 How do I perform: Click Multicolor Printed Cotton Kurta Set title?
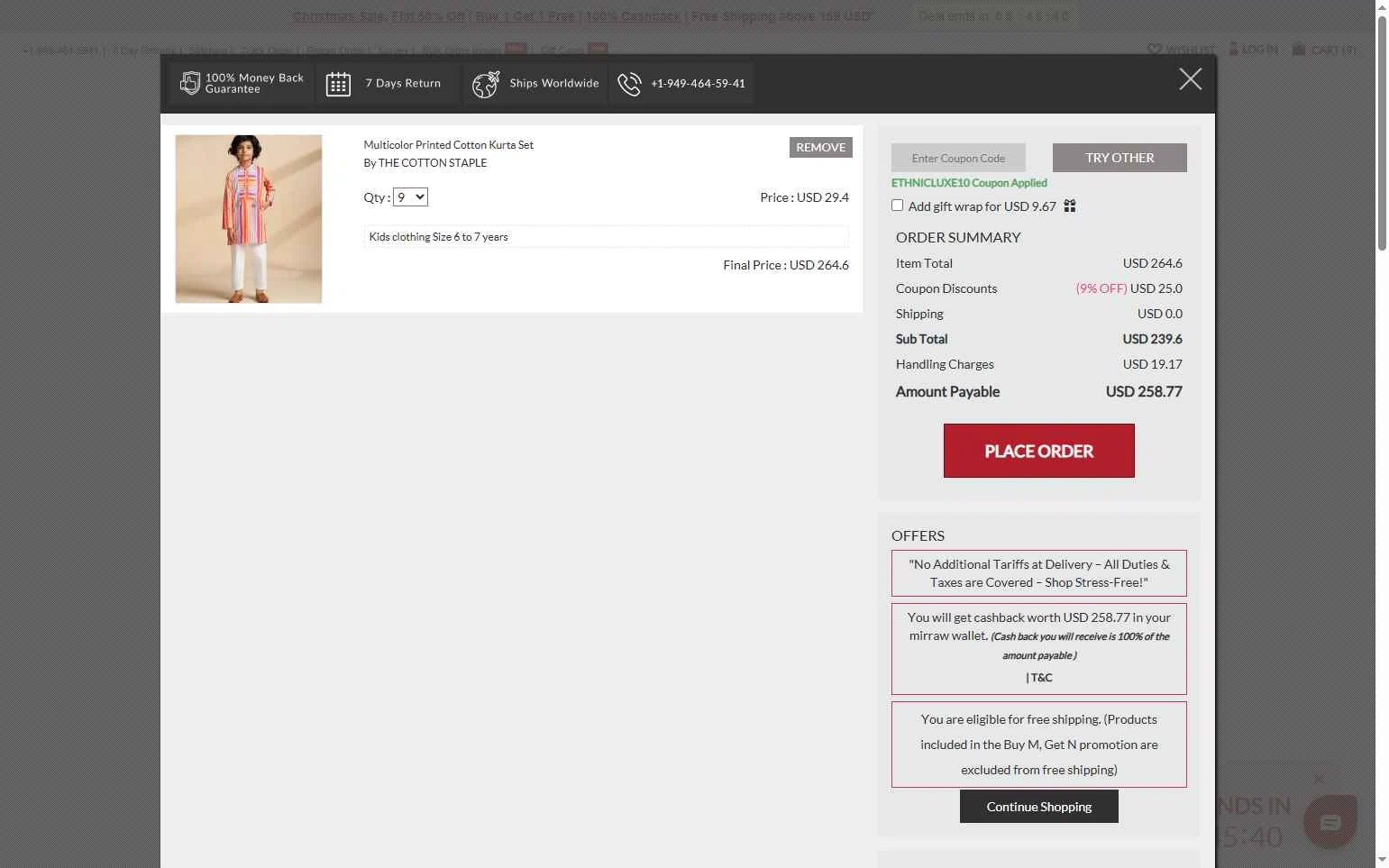[448, 145]
